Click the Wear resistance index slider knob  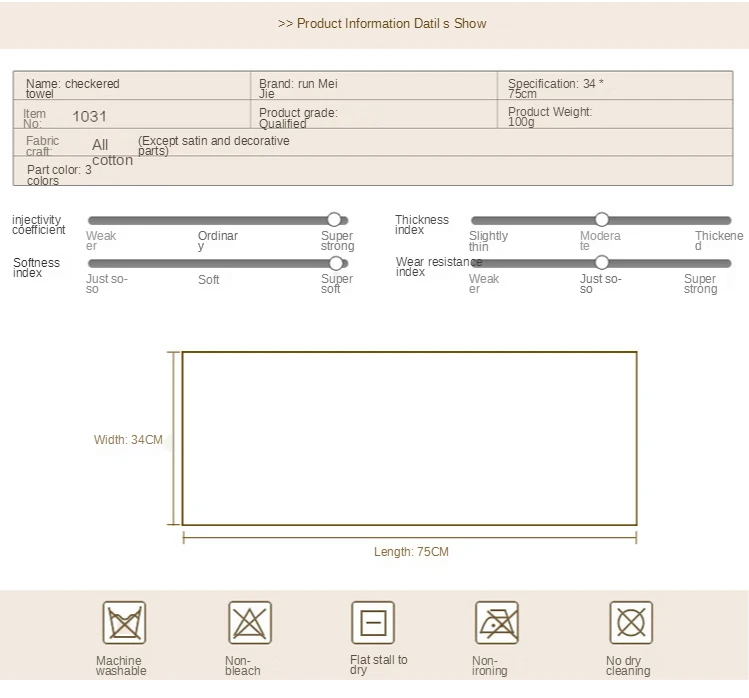[x=602, y=263]
